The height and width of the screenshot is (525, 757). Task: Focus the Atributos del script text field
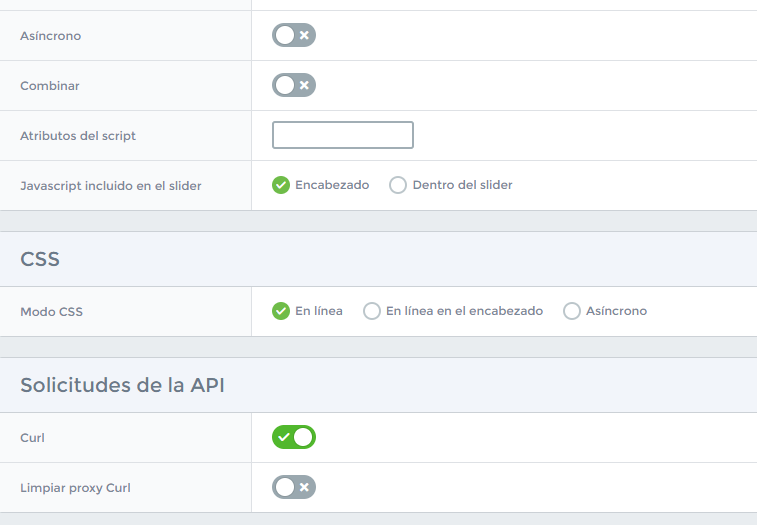tap(343, 135)
